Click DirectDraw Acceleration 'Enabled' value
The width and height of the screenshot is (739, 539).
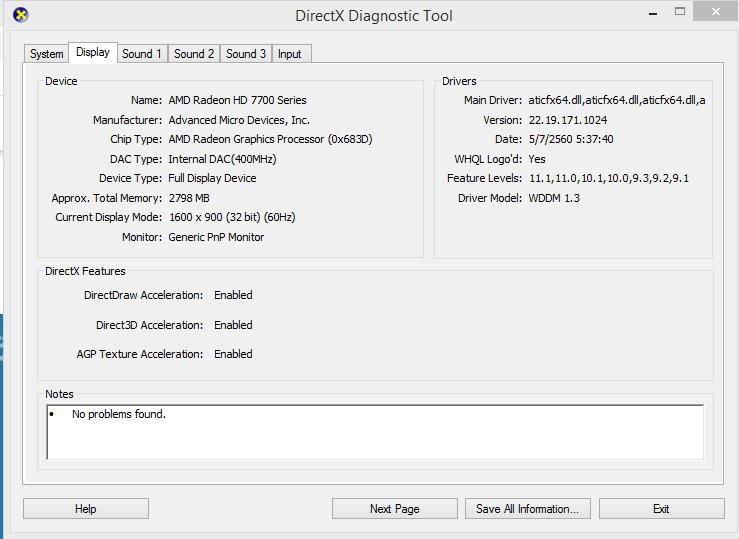coord(233,295)
